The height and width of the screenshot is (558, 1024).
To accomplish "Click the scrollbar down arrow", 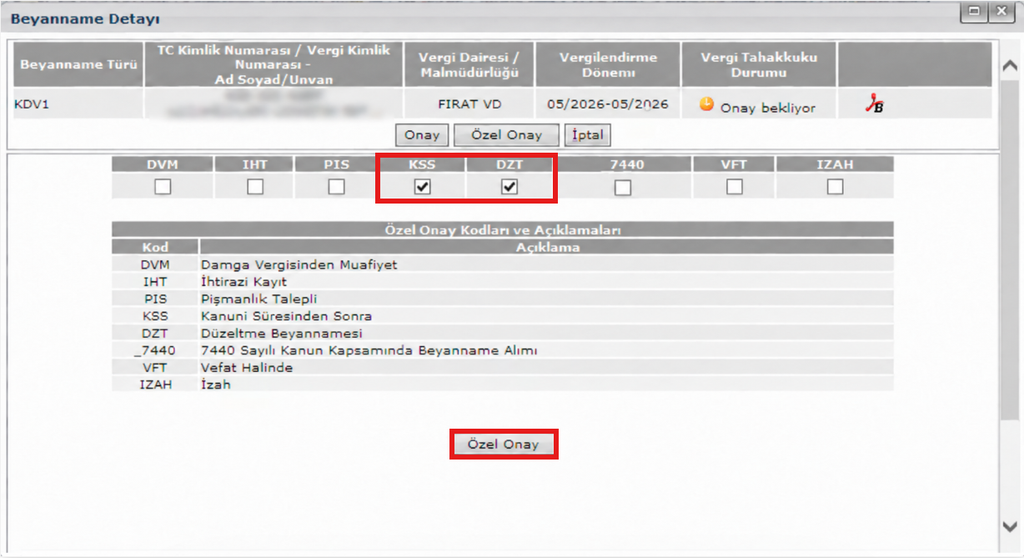I will [1010, 527].
